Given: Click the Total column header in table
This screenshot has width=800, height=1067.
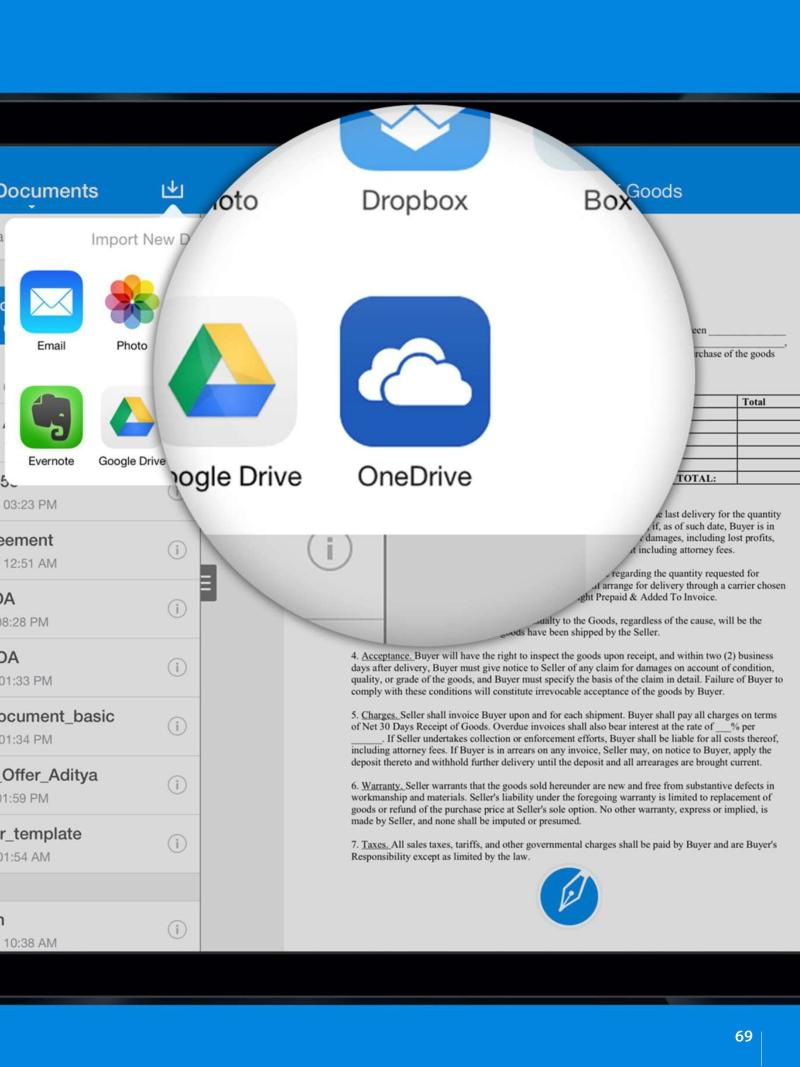Looking at the screenshot, I should [753, 402].
